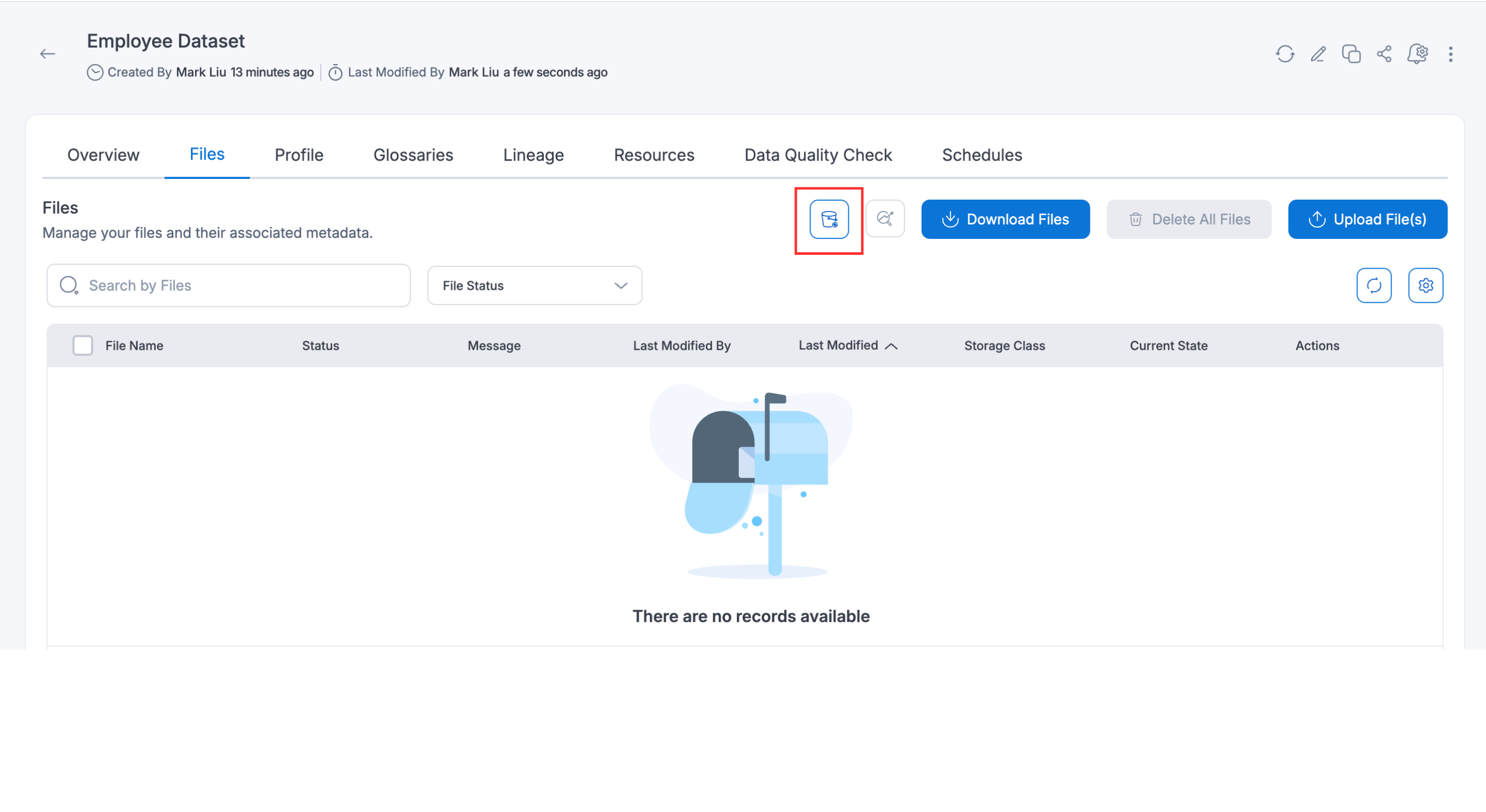Image resolution: width=1486 pixels, height=812 pixels.
Task: Click the database bucket icon in red box
Action: (829, 219)
